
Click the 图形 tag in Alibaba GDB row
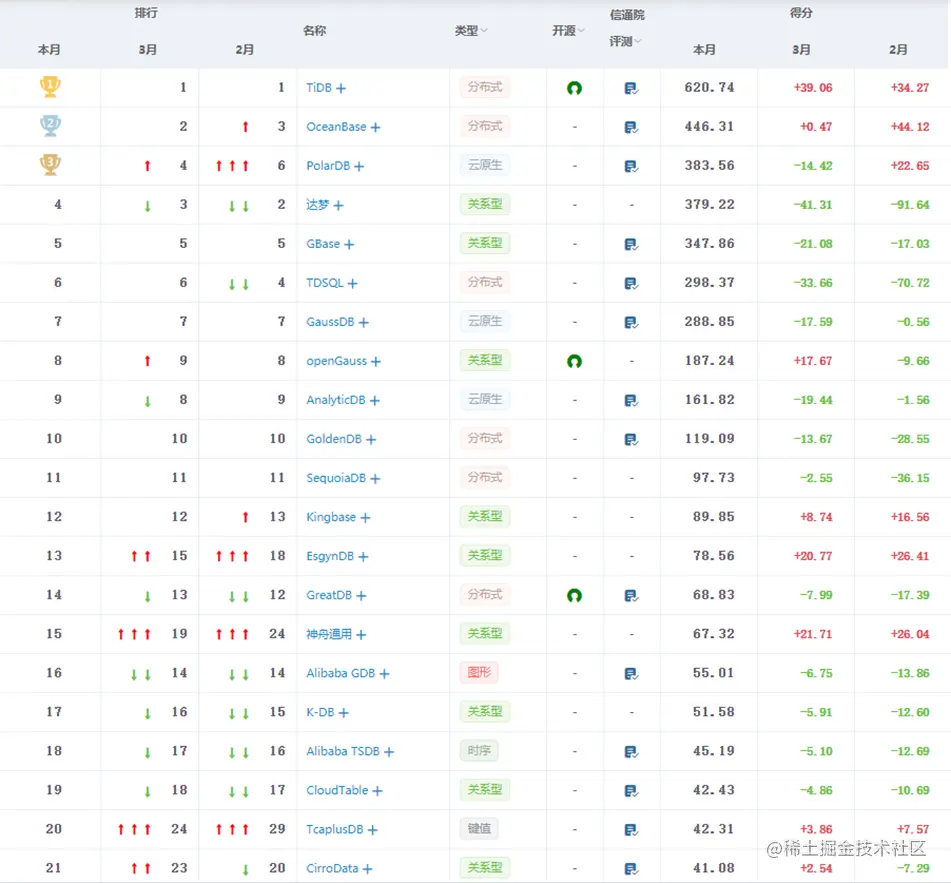click(x=479, y=673)
